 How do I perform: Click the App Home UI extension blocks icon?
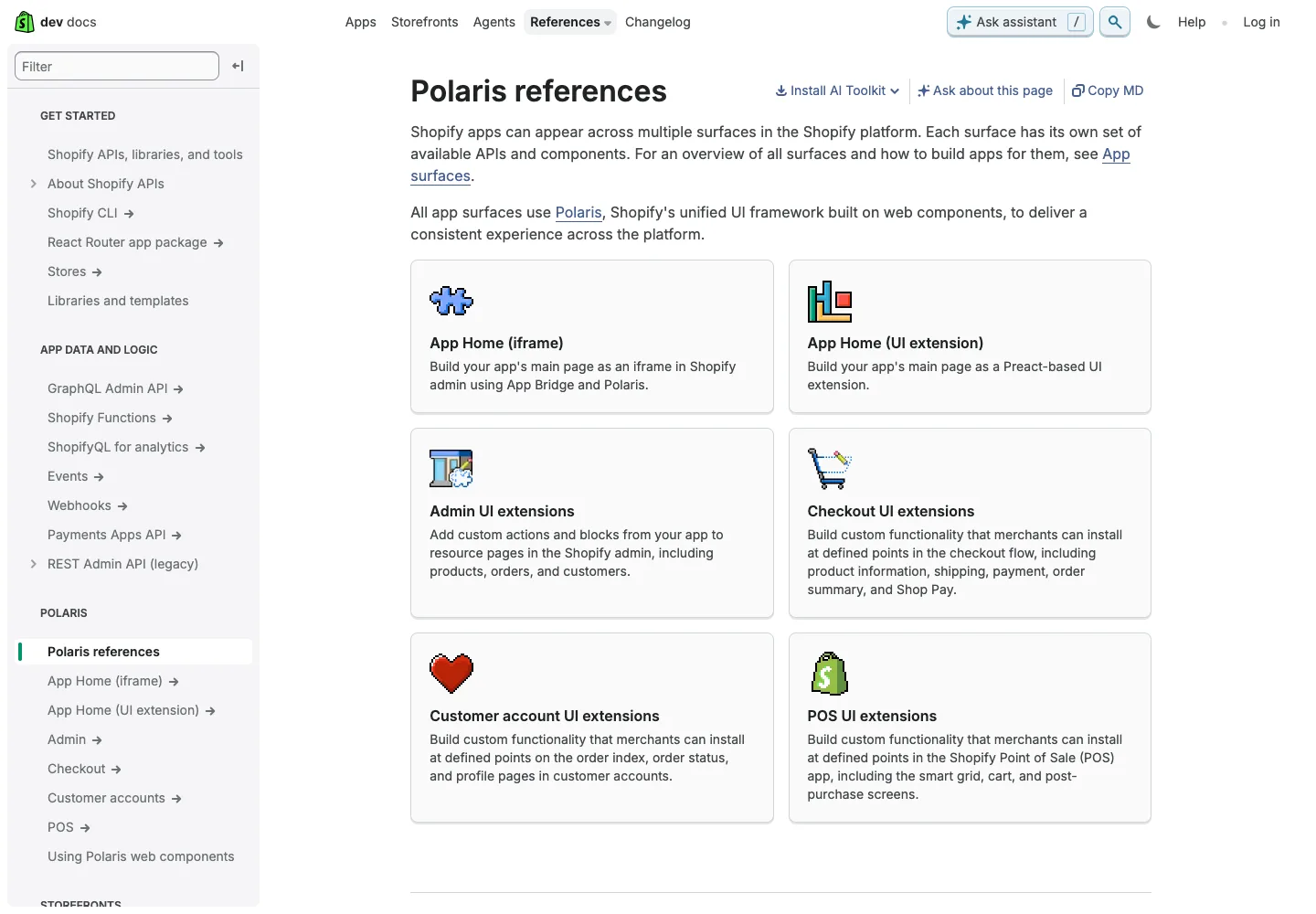[x=830, y=302]
